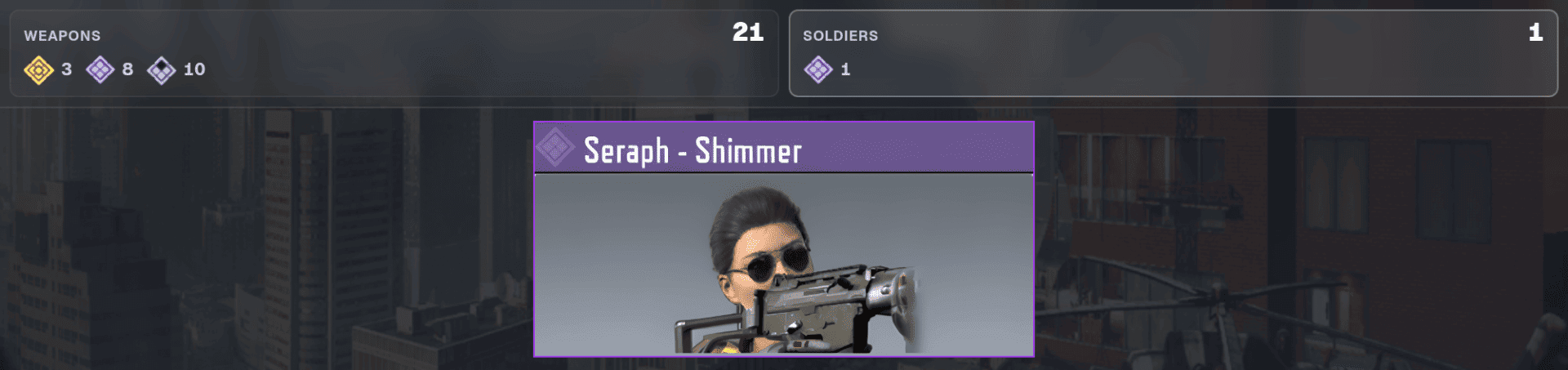This screenshot has height=370, width=1568.
Task: Click the epic rarity icon under Soldiers
Action: pyautogui.click(x=818, y=70)
